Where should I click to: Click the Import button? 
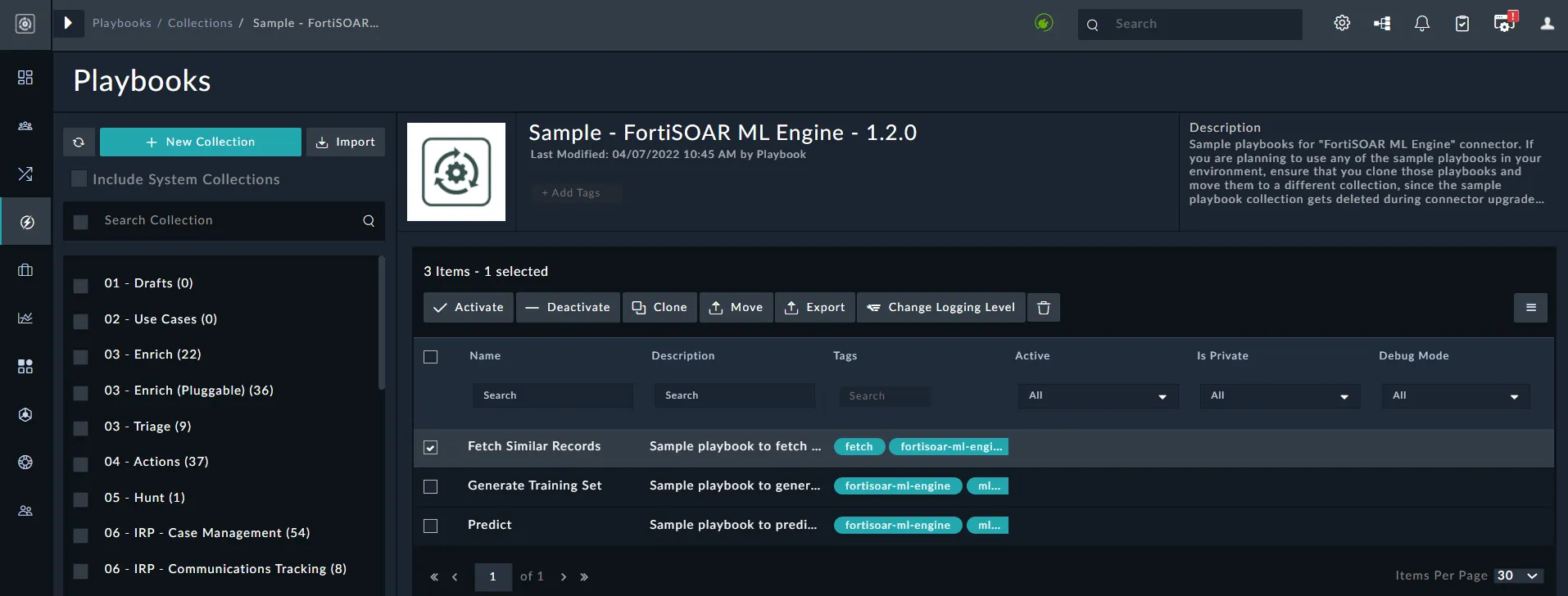[346, 142]
